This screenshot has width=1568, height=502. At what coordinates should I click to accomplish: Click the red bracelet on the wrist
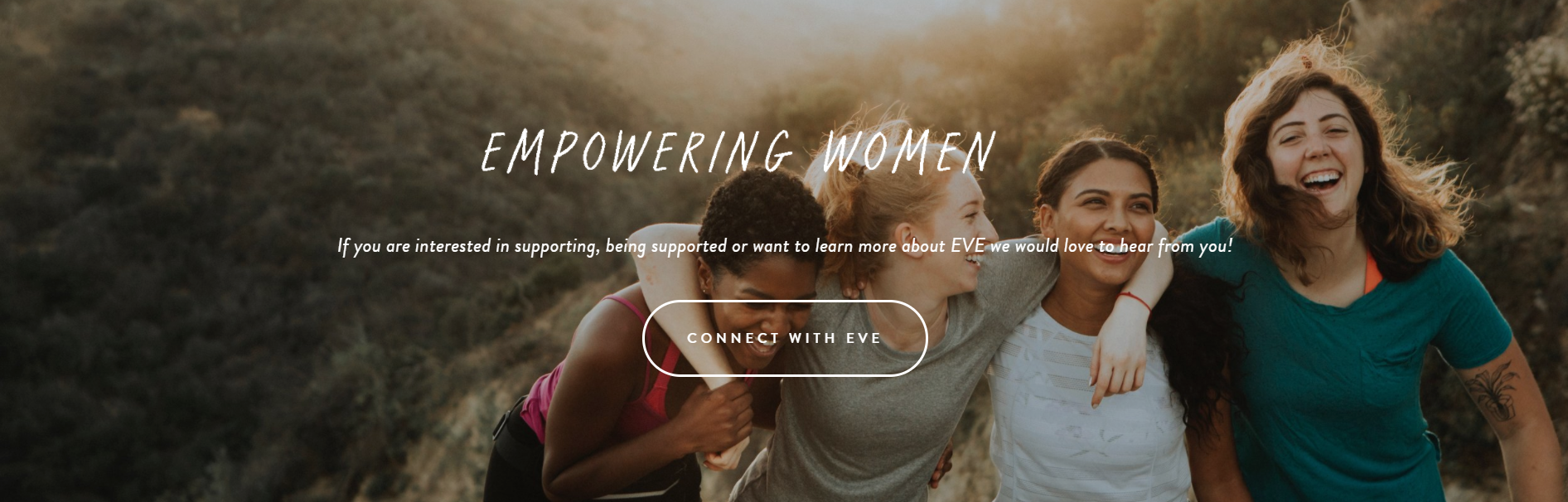pyautogui.click(x=1136, y=297)
